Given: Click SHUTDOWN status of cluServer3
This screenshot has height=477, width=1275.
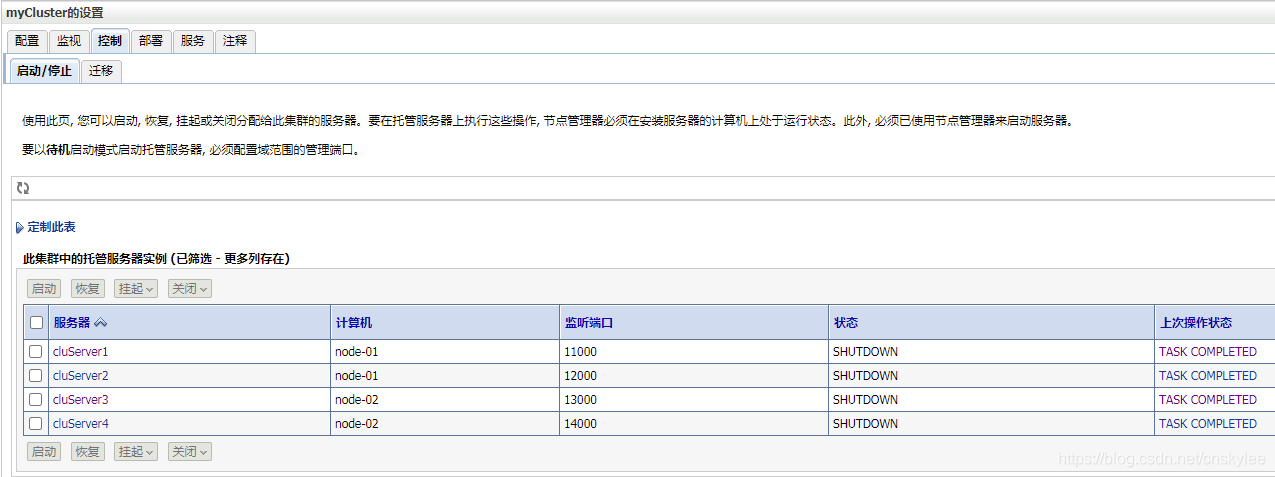Looking at the screenshot, I should (865, 400).
